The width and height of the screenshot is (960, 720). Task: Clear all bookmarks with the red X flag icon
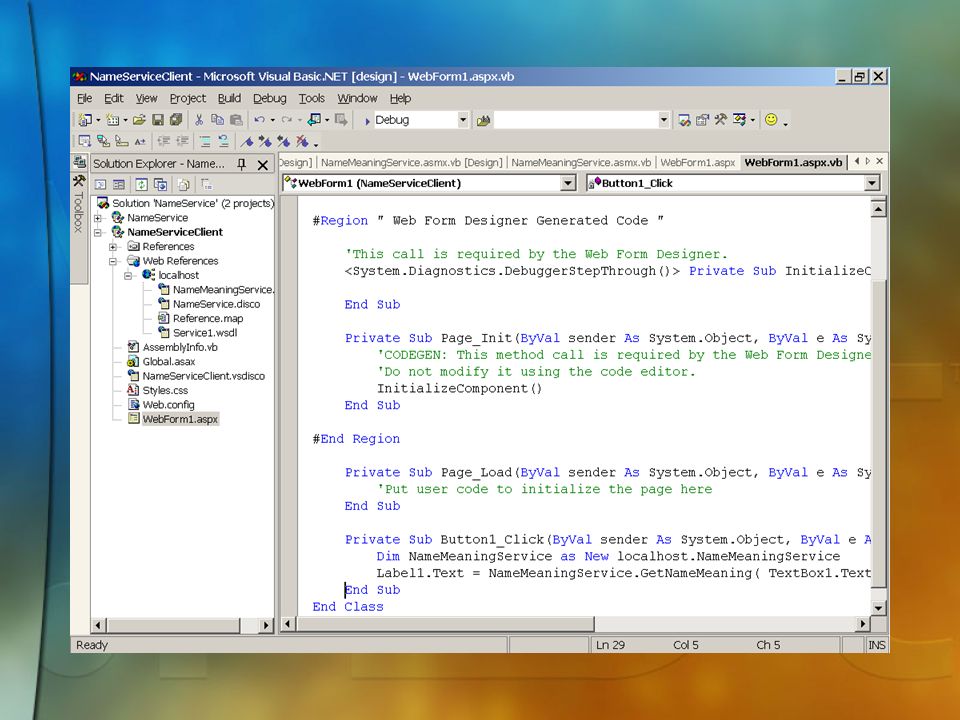(x=302, y=142)
